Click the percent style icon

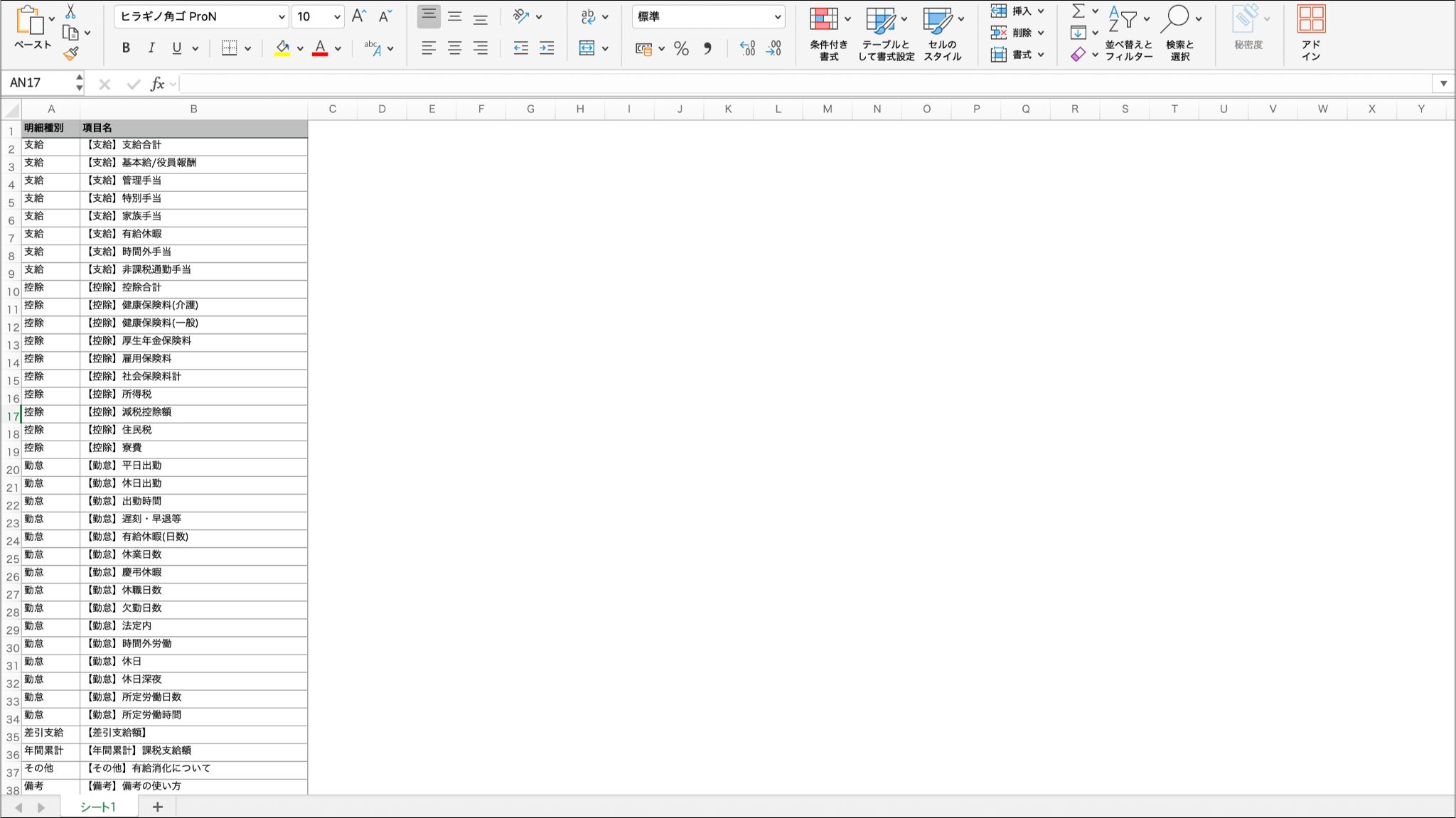click(x=681, y=48)
